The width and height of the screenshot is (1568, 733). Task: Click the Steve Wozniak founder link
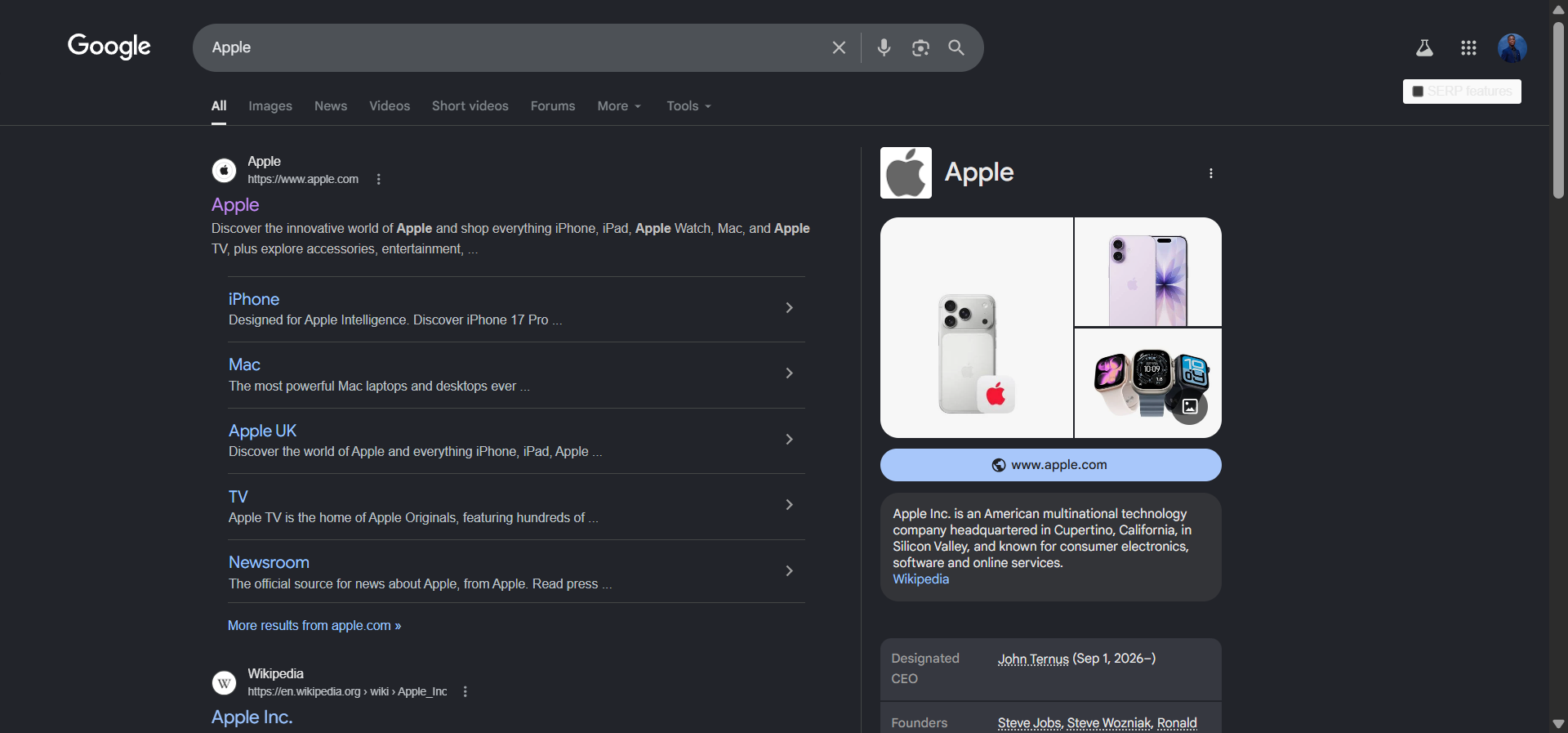1109,723
